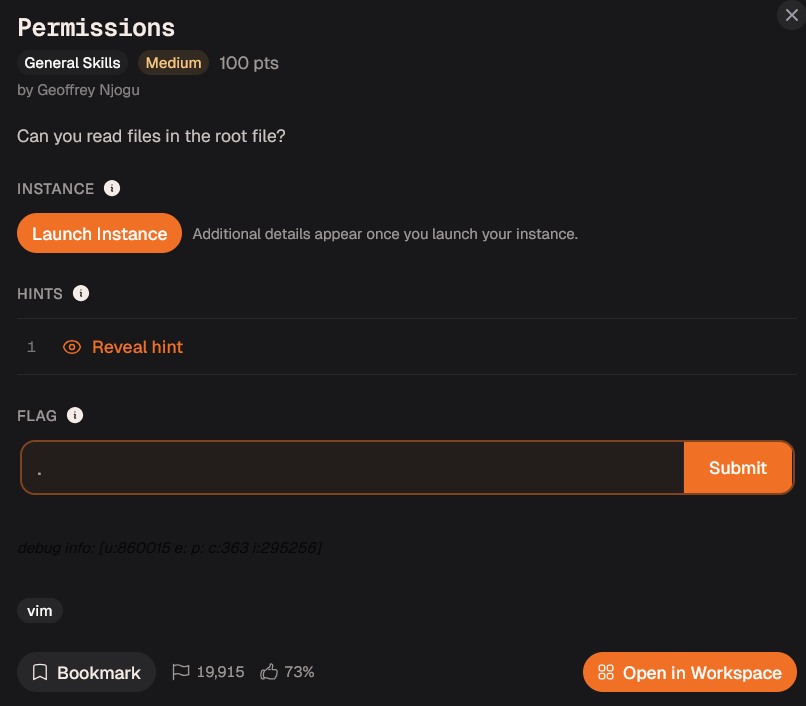Click the info icon next to INSTANCE

pos(112,188)
